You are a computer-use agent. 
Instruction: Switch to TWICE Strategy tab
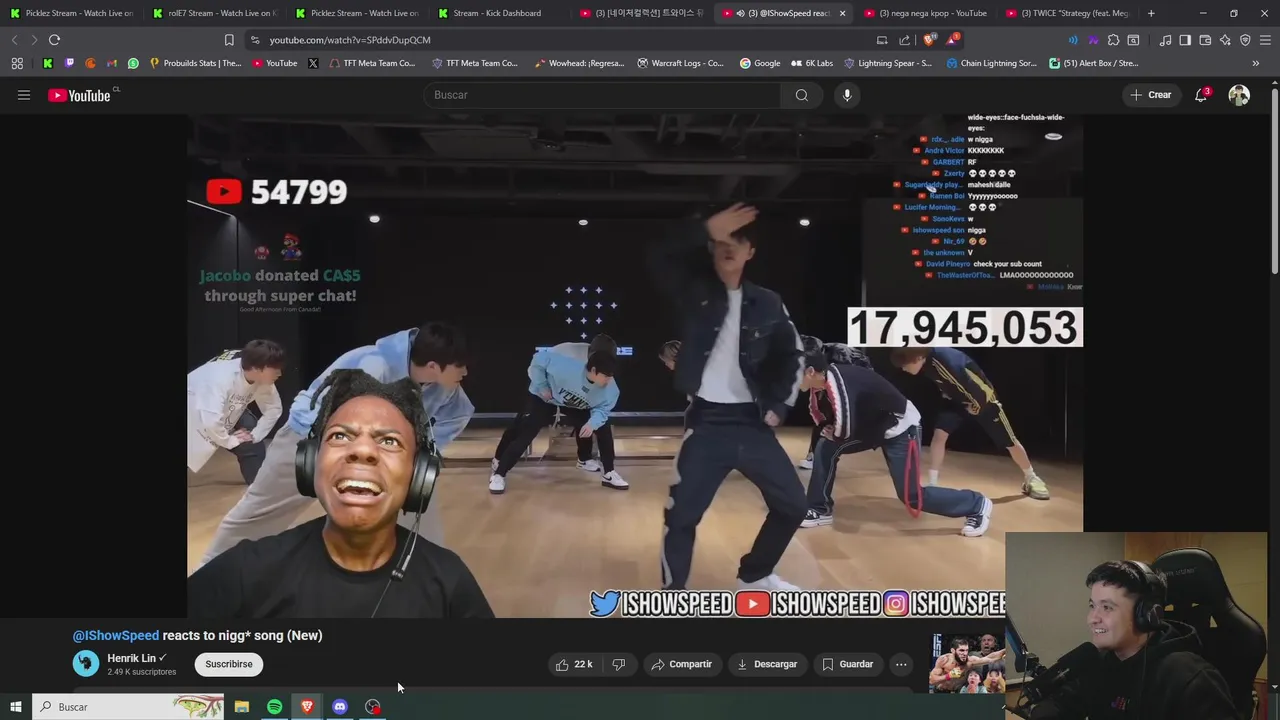click(x=1067, y=13)
